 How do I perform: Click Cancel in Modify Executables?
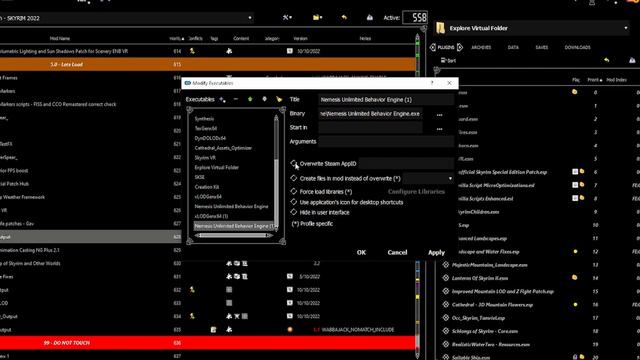[397, 252]
